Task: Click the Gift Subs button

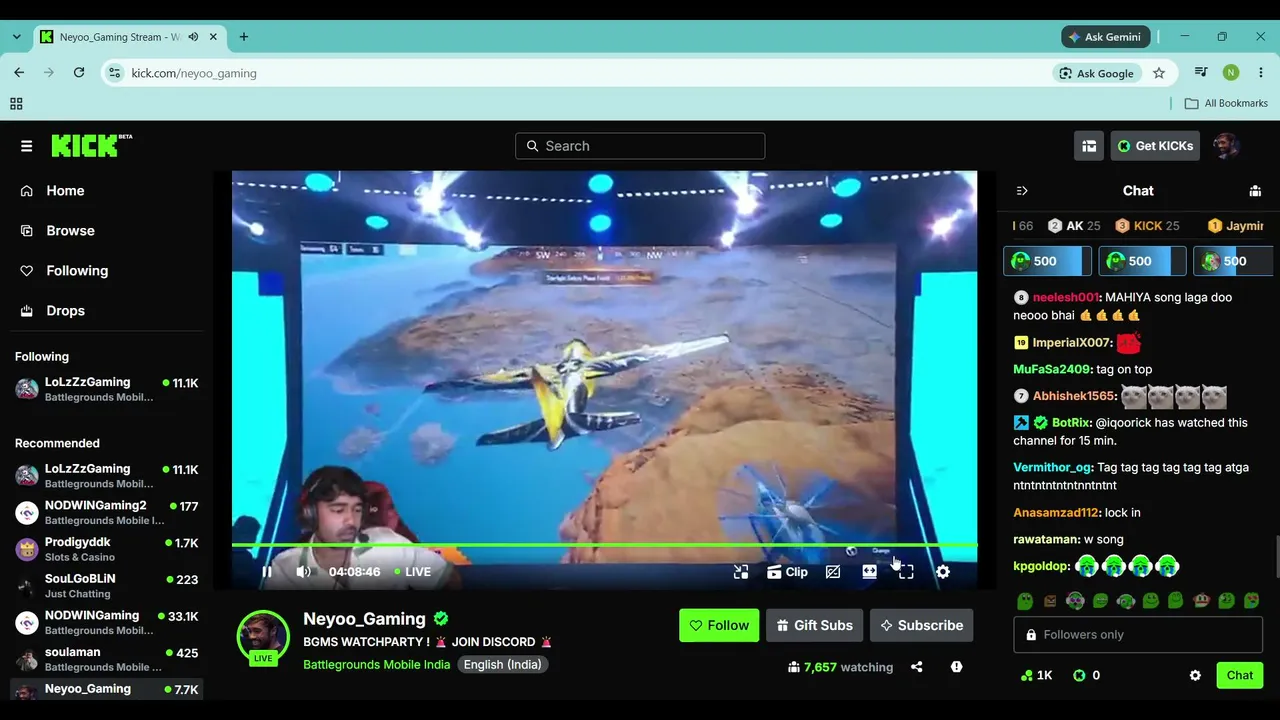Action: click(814, 625)
